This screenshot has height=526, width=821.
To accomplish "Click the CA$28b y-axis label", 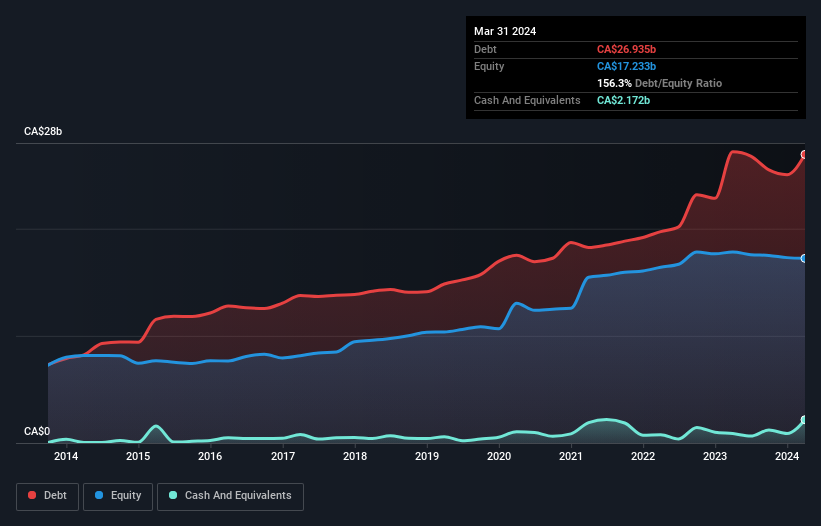I will point(43,131).
